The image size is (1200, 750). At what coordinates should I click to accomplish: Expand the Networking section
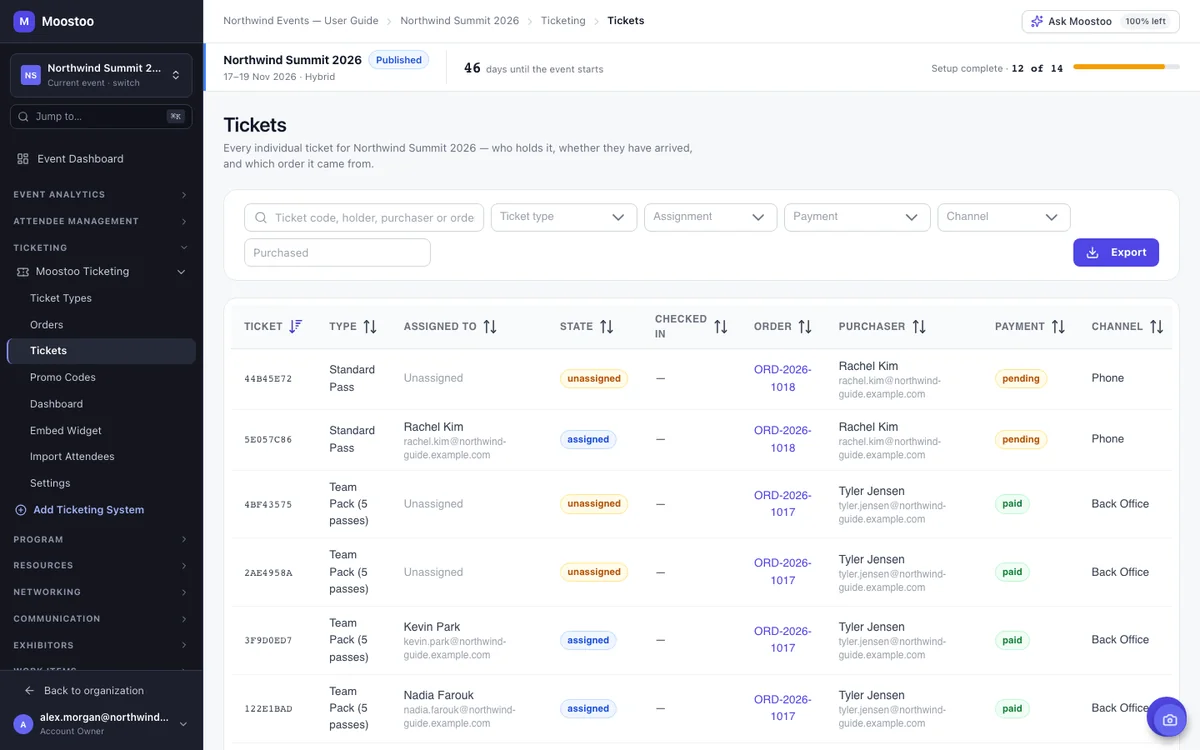coord(101,592)
